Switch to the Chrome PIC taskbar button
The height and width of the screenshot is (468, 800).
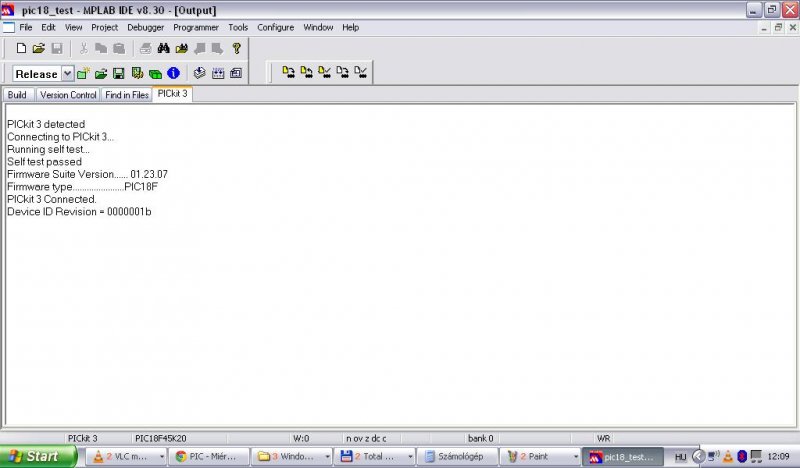tap(210, 456)
